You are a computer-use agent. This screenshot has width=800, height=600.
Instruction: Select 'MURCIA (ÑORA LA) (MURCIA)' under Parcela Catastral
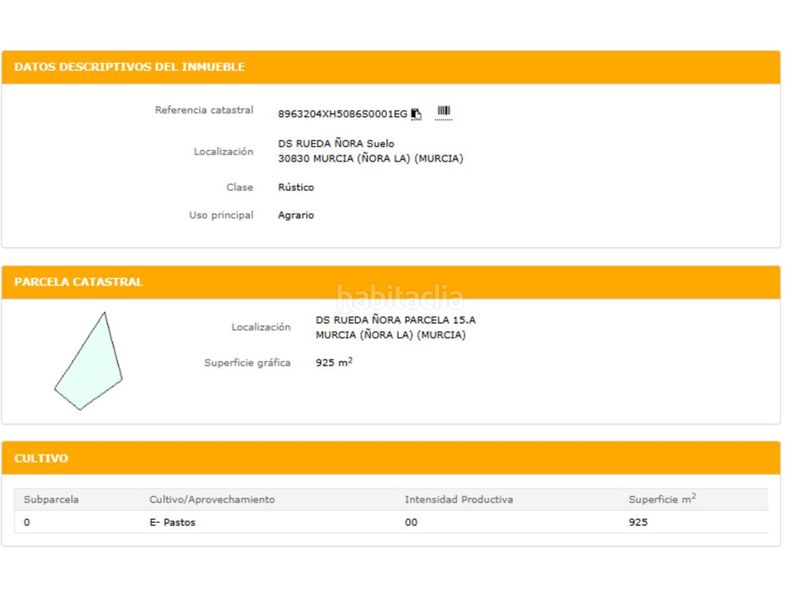pos(390,335)
